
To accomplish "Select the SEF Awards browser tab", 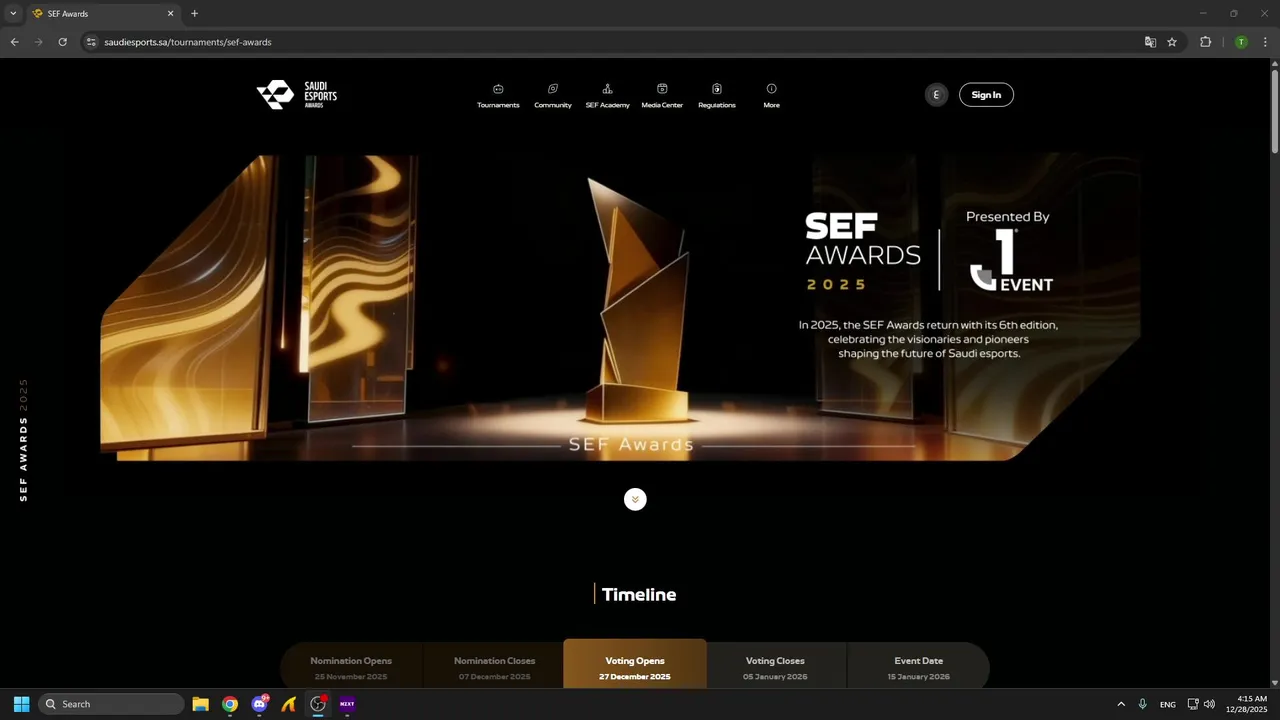I will tap(103, 14).
